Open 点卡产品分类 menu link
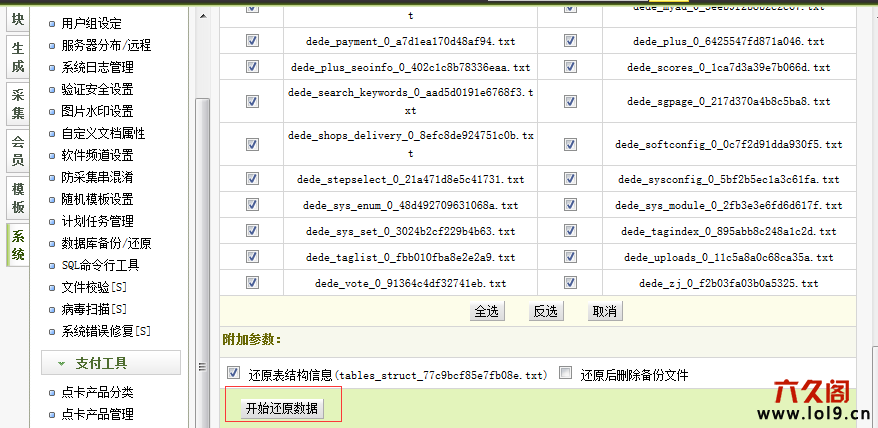This screenshot has width=878, height=428. pyautogui.click(x=97, y=393)
